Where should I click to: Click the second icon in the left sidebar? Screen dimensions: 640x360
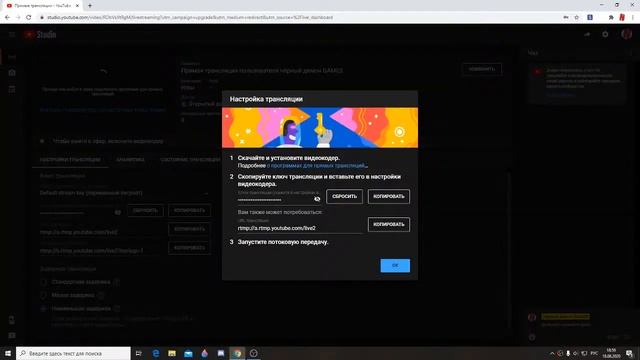(12, 73)
